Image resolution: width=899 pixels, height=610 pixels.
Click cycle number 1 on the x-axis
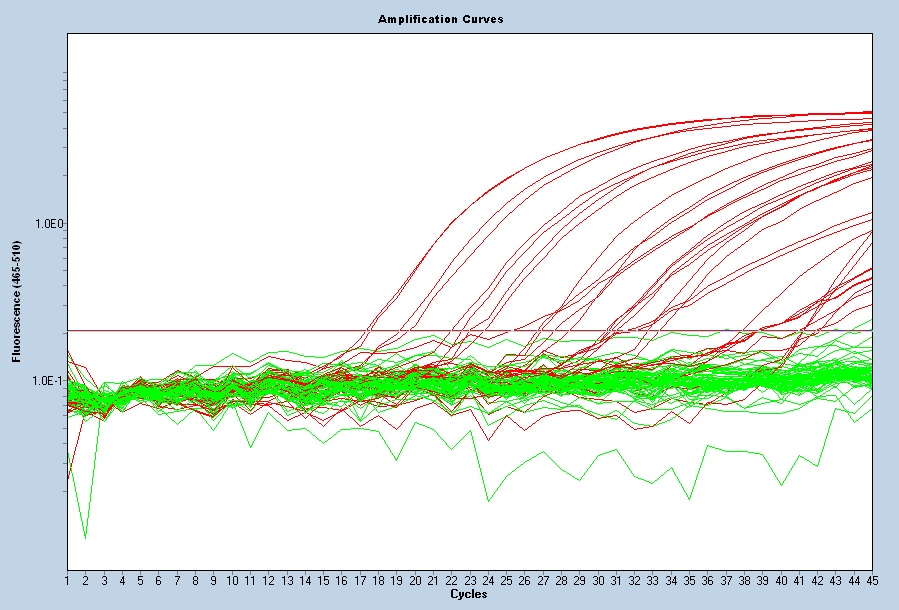click(67, 581)
